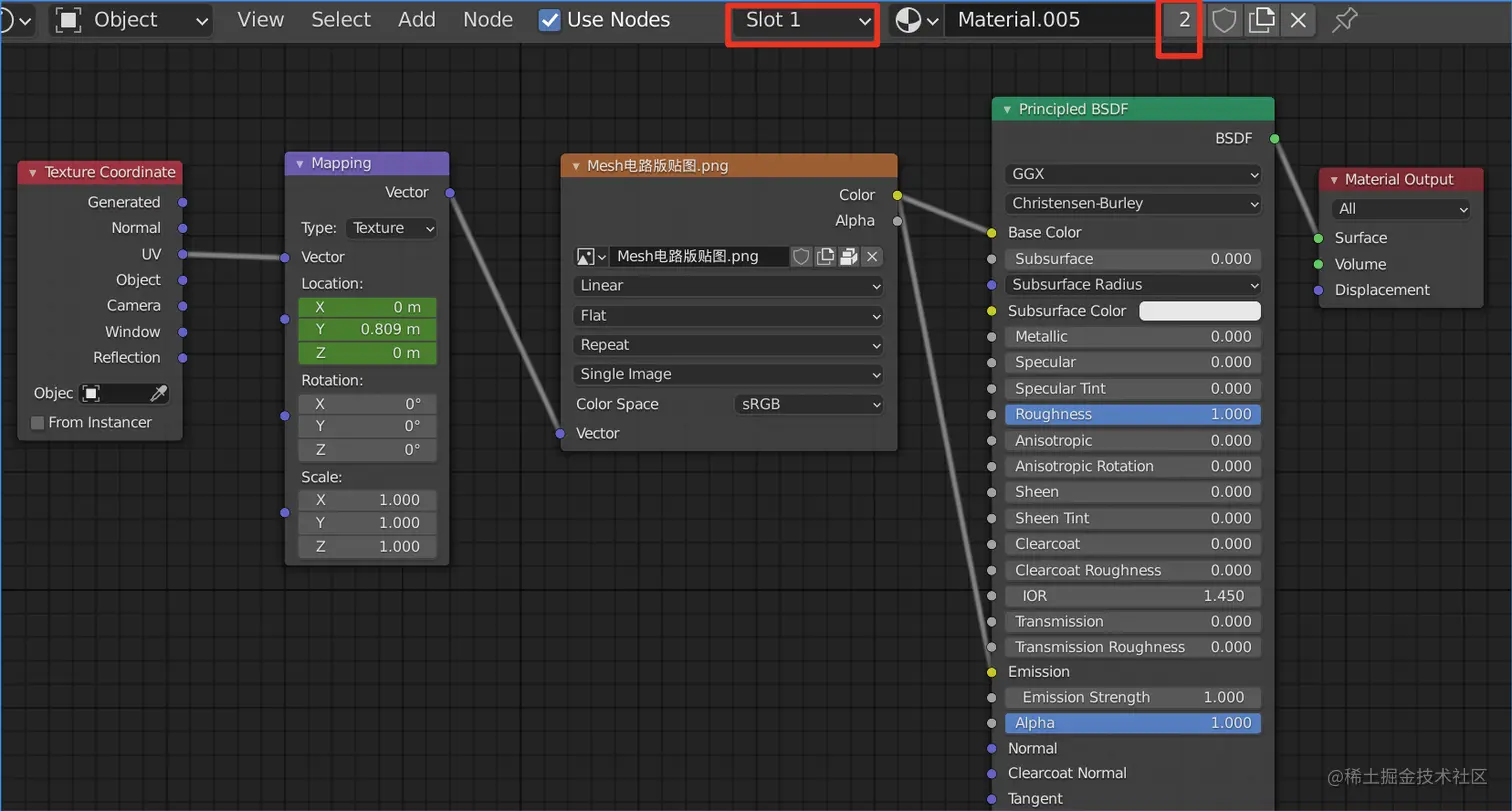Click the material user count button 2
The height and width of the screenshot is (811, 1512).
point(1184,20)
